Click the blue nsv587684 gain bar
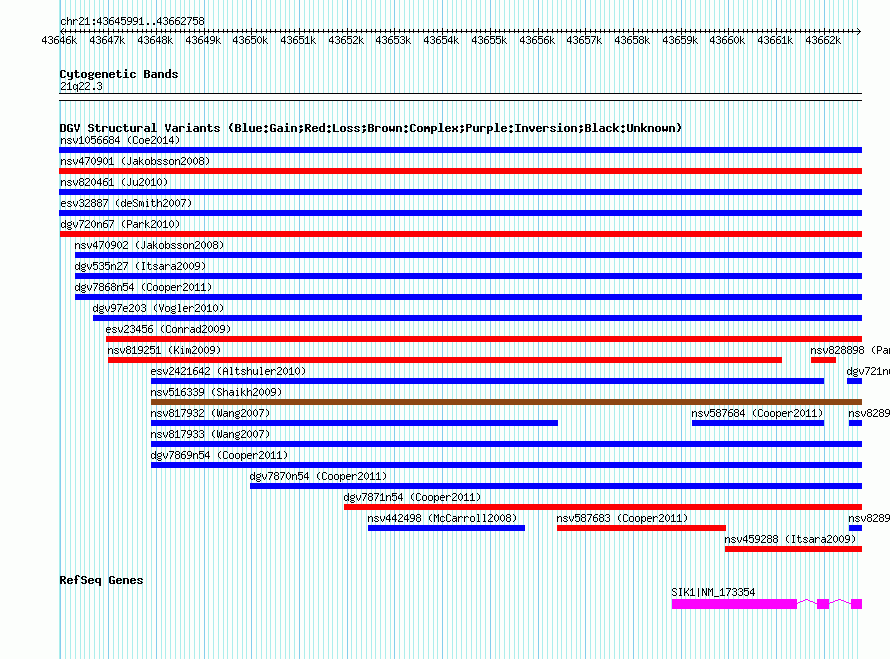The width and height of the screenshot is (890, 659). click(x=758, y=423)
